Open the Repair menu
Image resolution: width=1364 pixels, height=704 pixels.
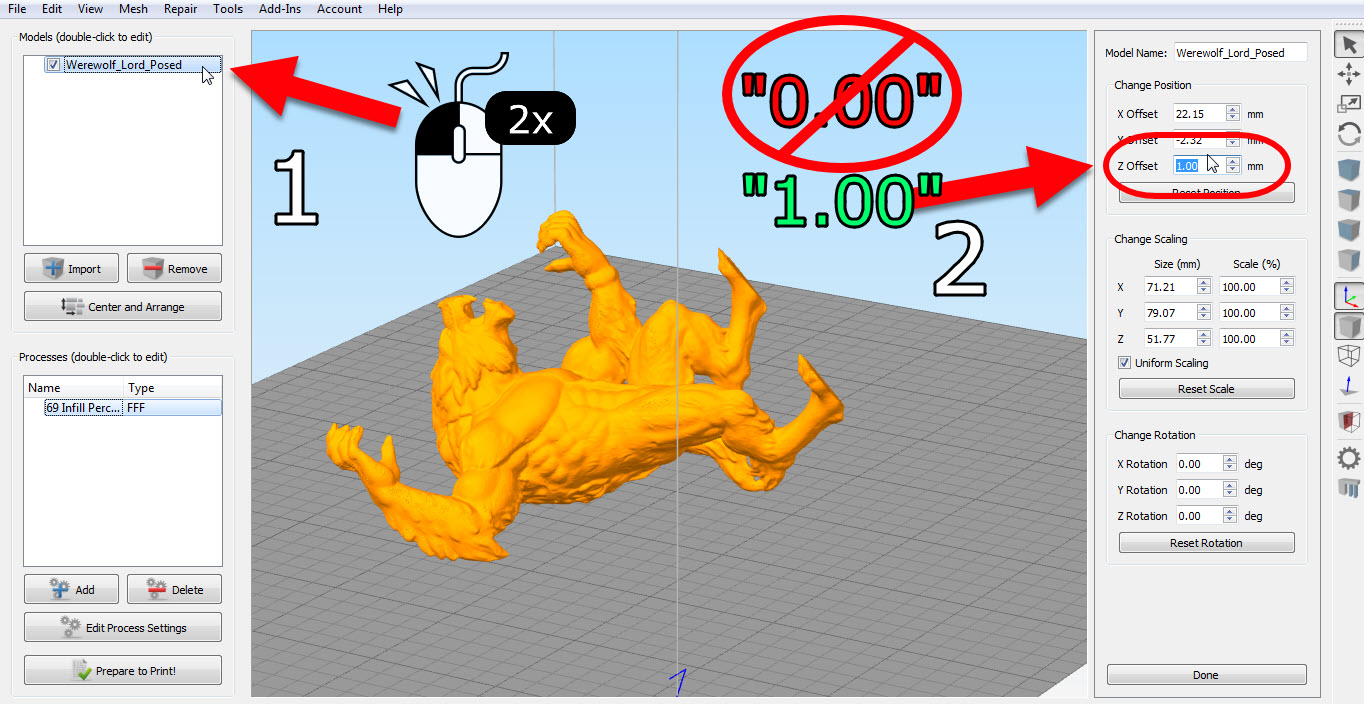(x=181, y=9)
